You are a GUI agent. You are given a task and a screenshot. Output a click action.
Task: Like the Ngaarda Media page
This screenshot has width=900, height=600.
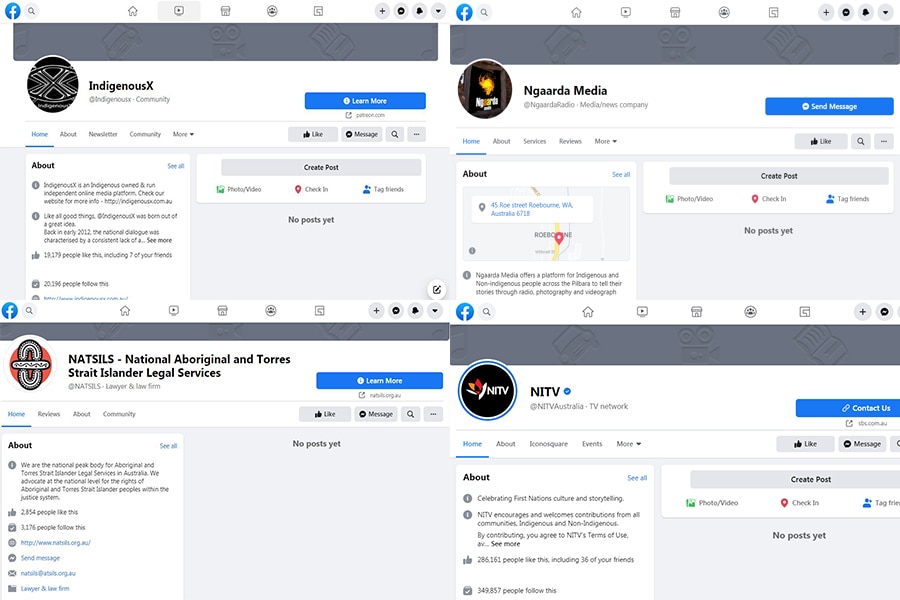click(820, 141)
